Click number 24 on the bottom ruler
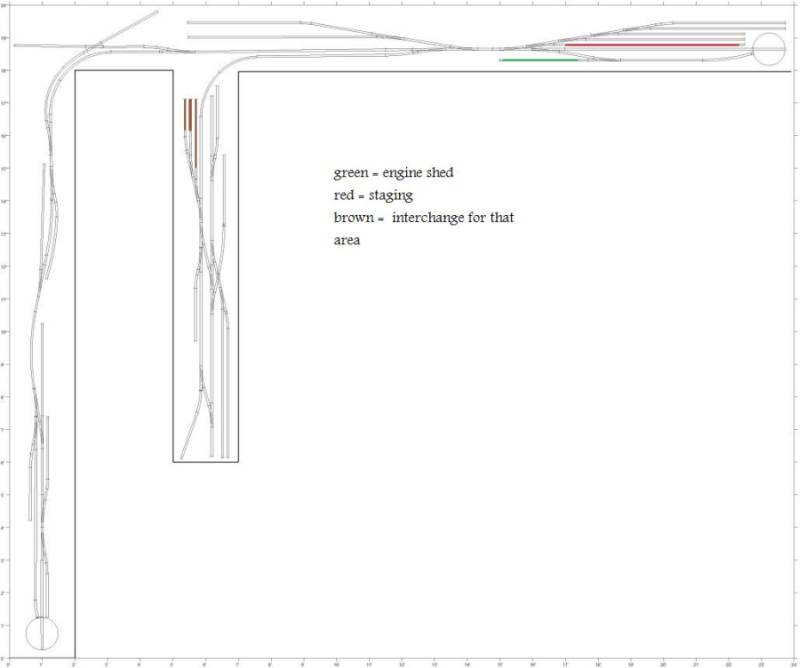800x668 pixels. (793, 663)
